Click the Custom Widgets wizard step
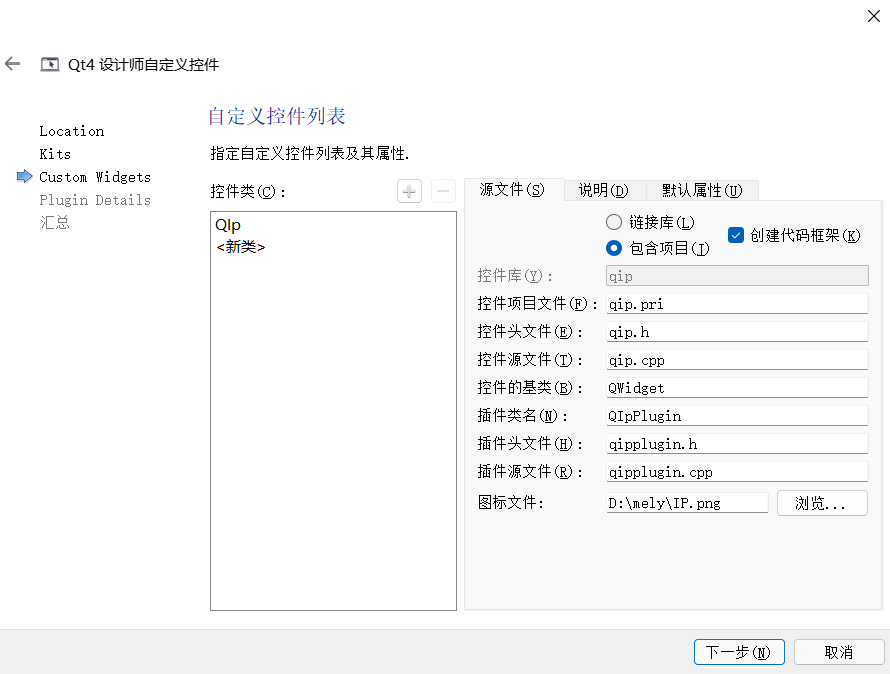This screenshot has height=674, width=890. pyautogui.click(x=95, y=177)
